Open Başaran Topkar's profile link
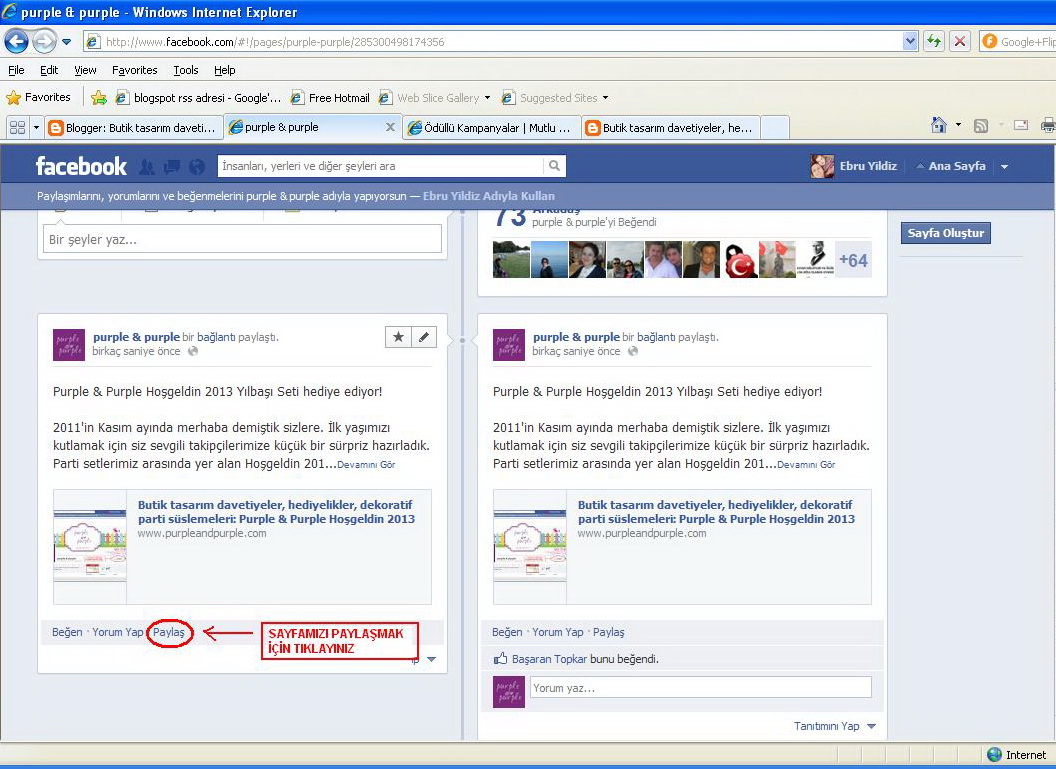The height and width of the screenshot is (769, 1056). [x=550, y=659]
